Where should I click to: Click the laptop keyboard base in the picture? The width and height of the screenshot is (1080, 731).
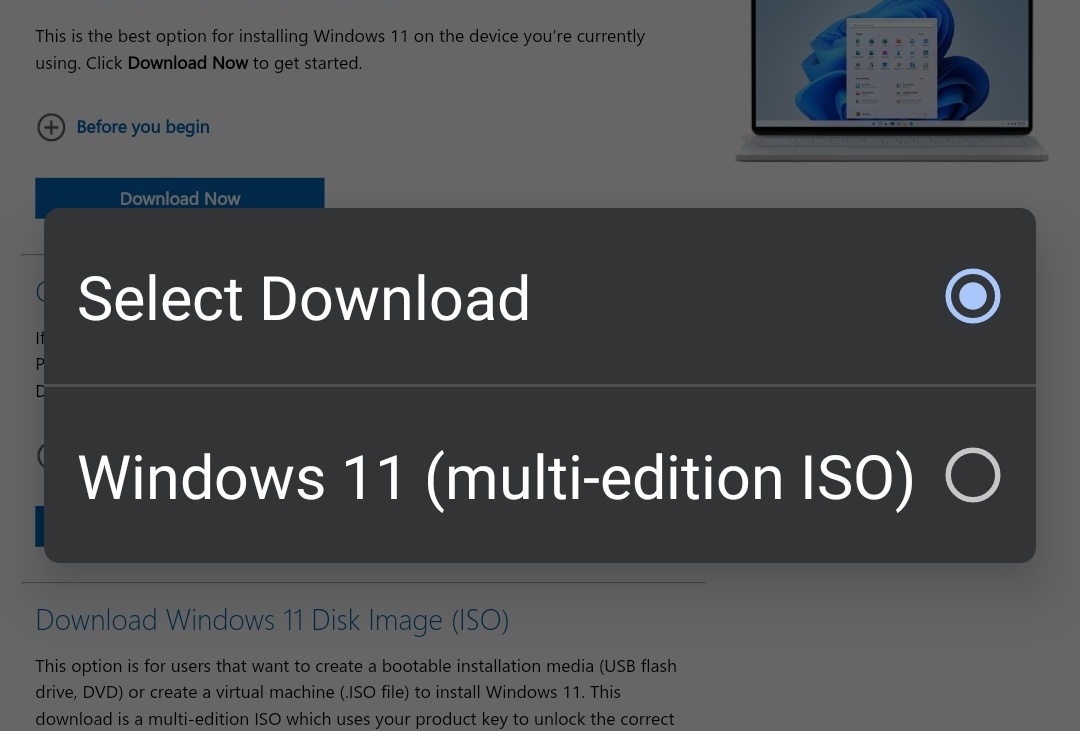click(891, 148)
